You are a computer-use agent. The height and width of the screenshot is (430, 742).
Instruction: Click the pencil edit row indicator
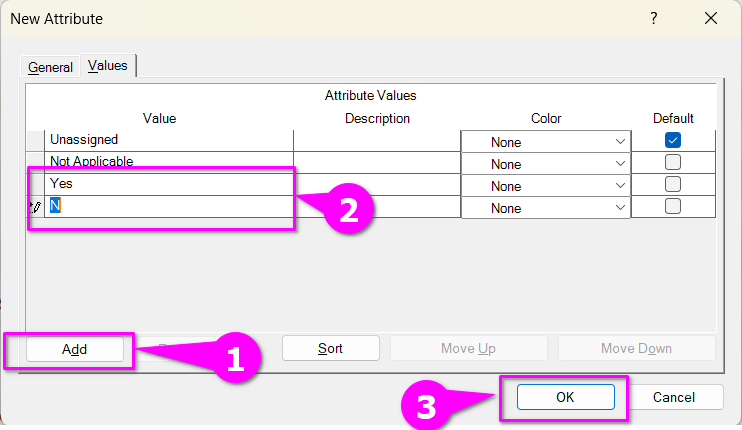pos(35,208)
